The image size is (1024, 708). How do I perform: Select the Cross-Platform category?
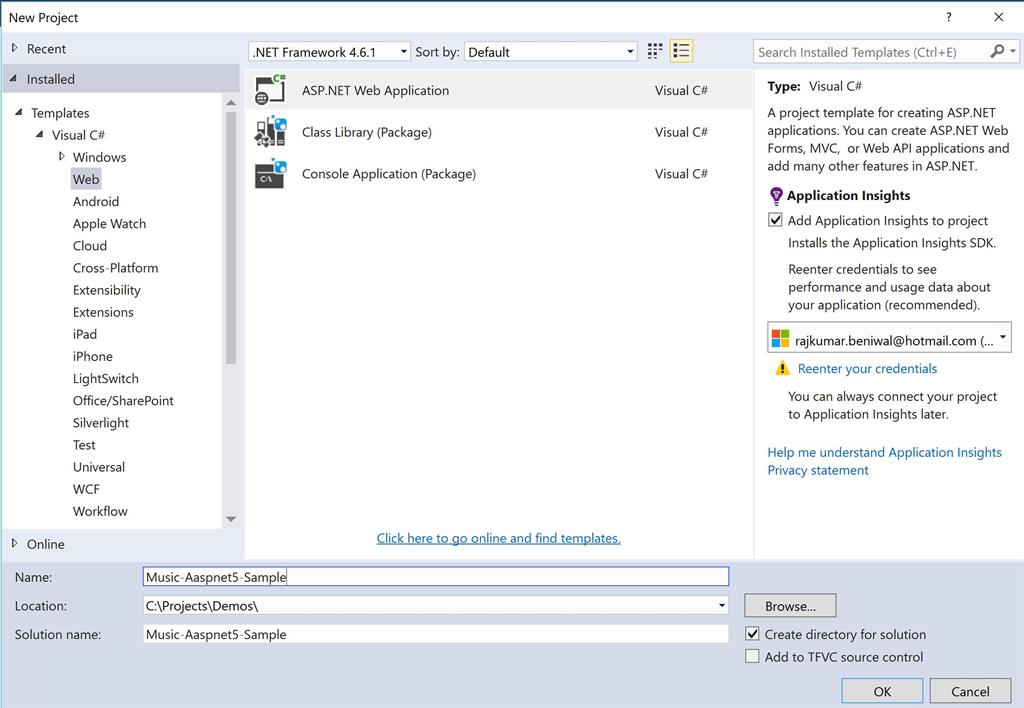[116, 268]
